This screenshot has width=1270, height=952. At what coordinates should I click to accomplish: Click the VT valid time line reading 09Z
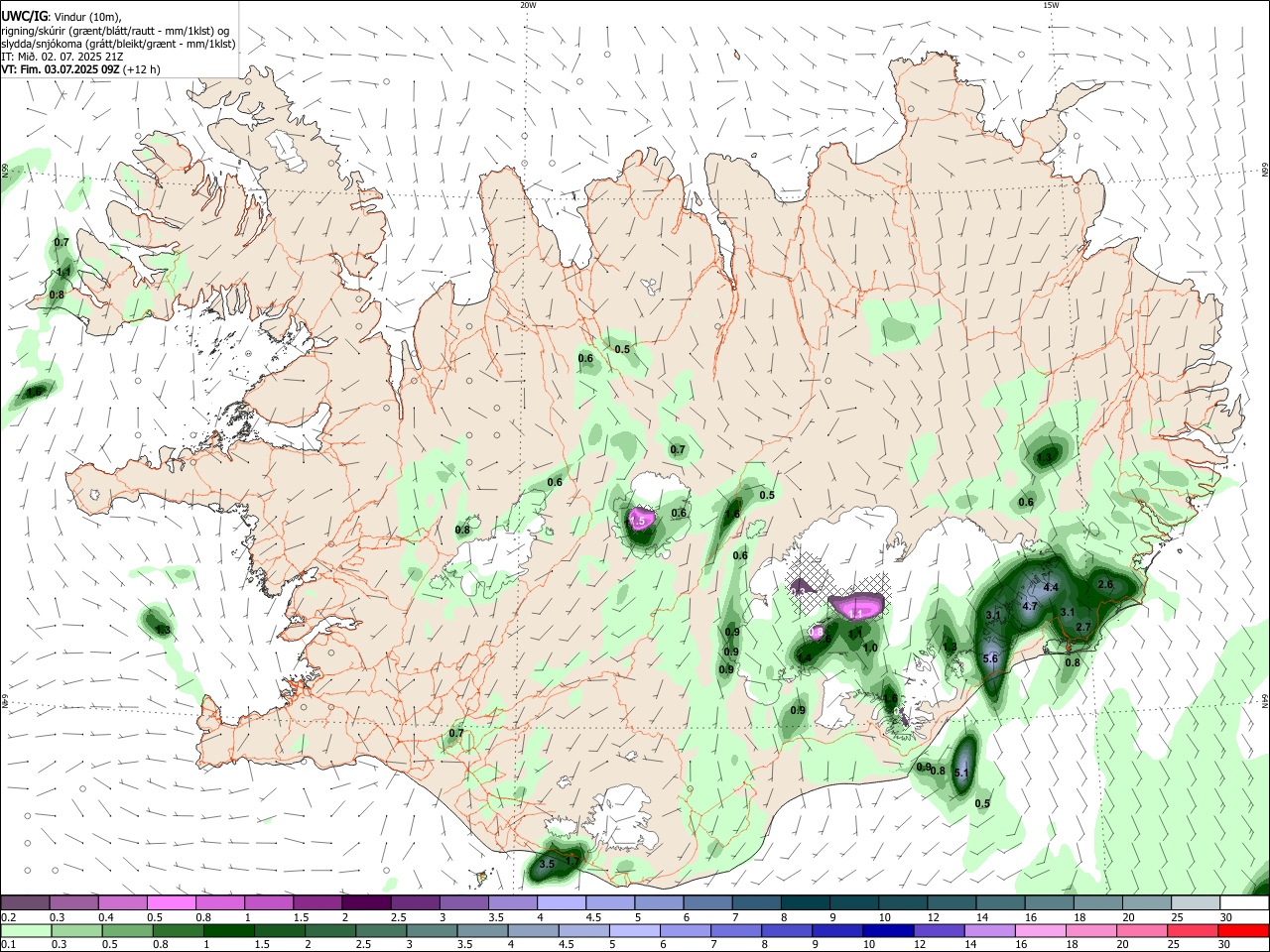[80, 69]
